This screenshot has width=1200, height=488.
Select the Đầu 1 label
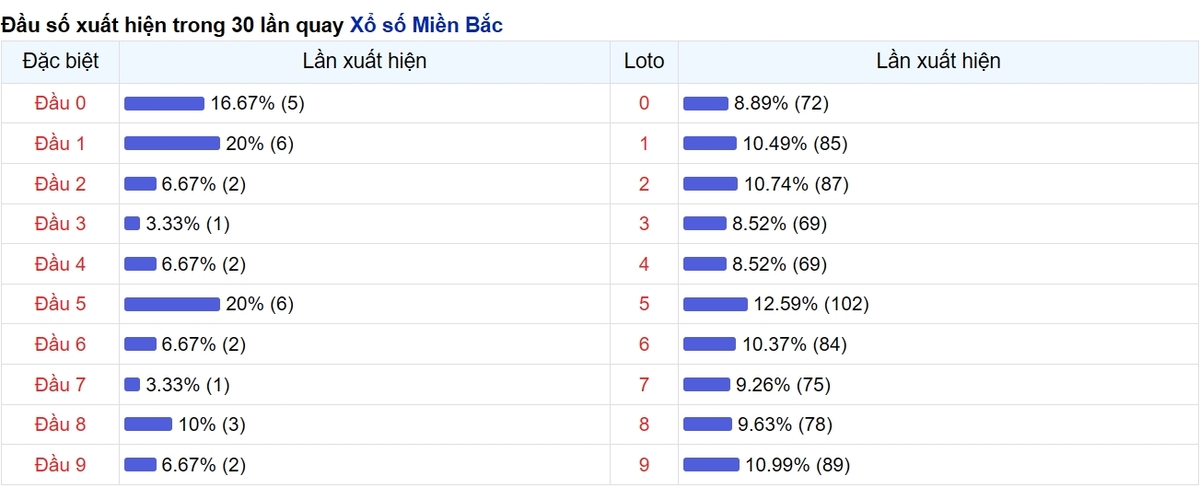coord(60,143)
